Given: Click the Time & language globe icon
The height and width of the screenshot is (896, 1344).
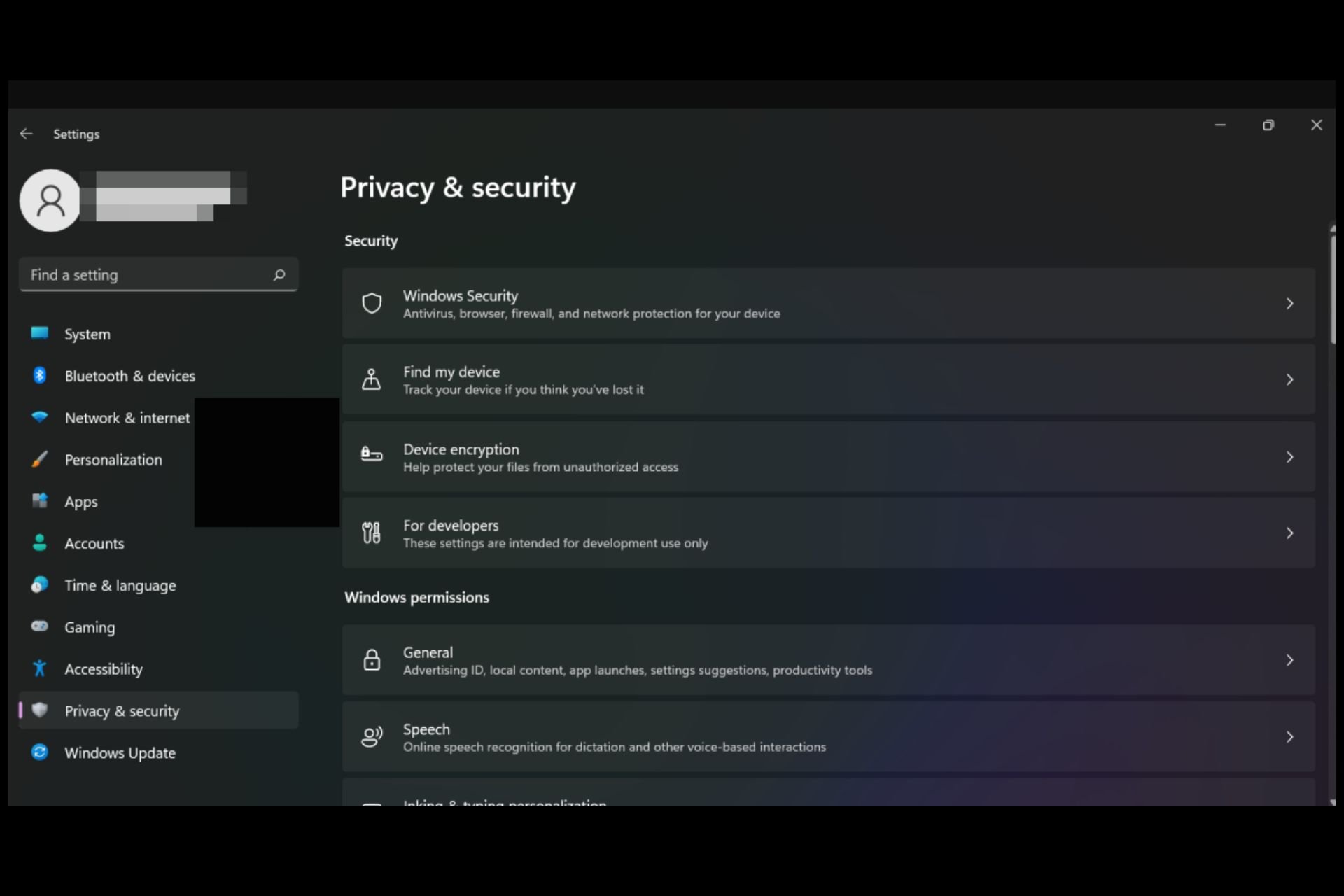Looking at the screenshot, I should click(x=40, y=584).
